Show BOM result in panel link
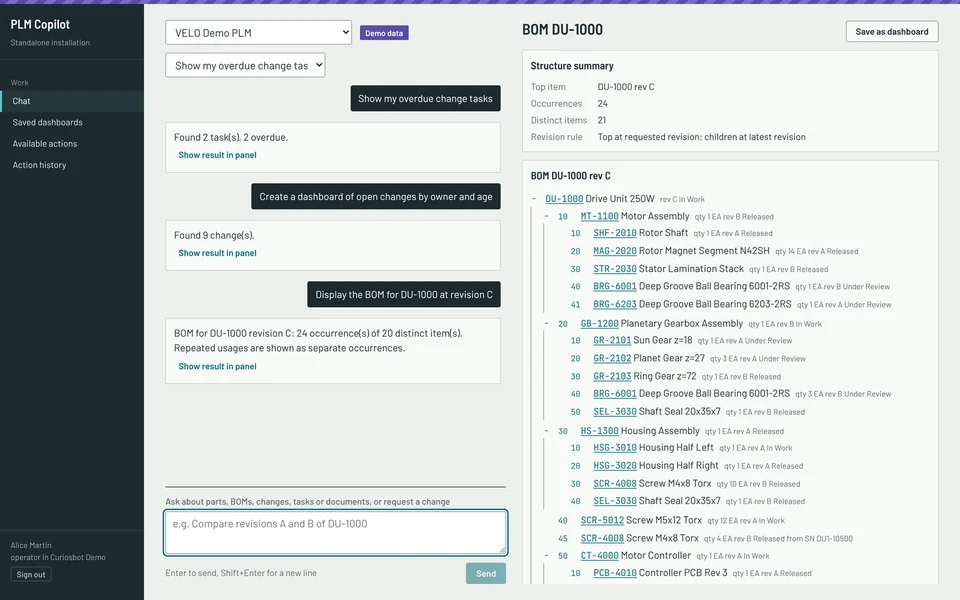This screenshot has width=960, height=600. (217, 367)
